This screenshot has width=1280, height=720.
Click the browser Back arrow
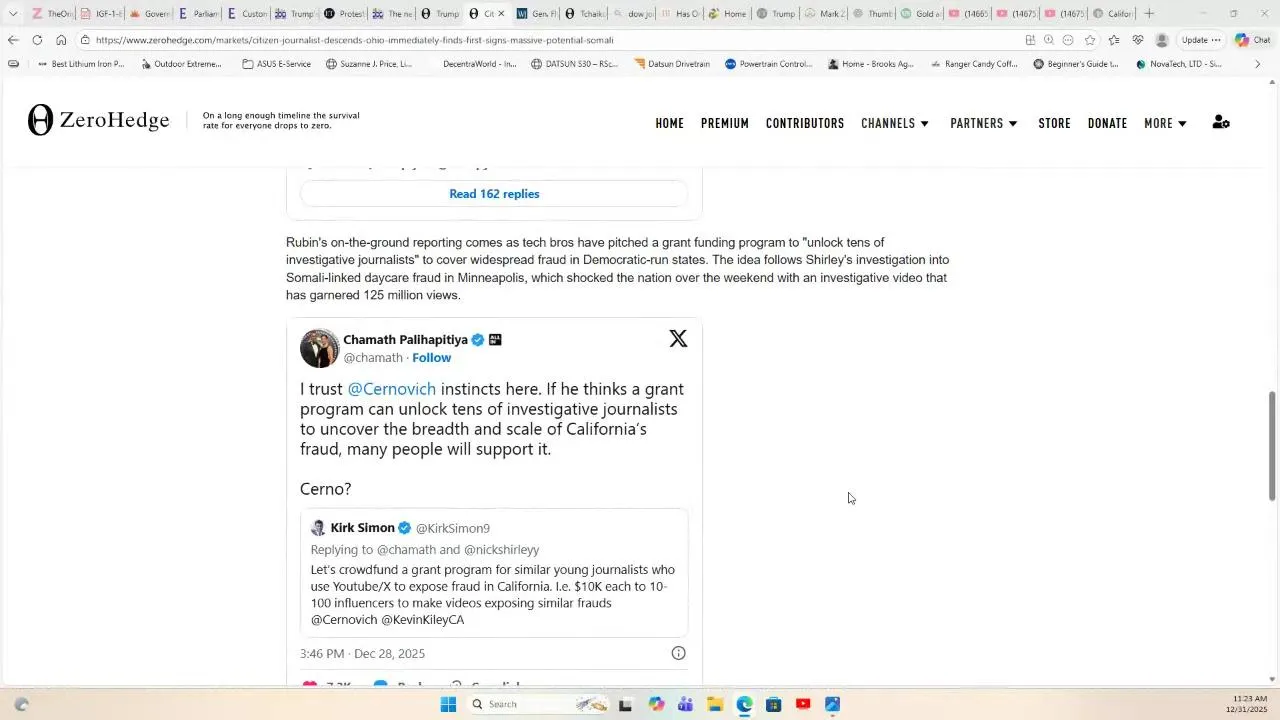pyautogui.click(x=12, y=40)
